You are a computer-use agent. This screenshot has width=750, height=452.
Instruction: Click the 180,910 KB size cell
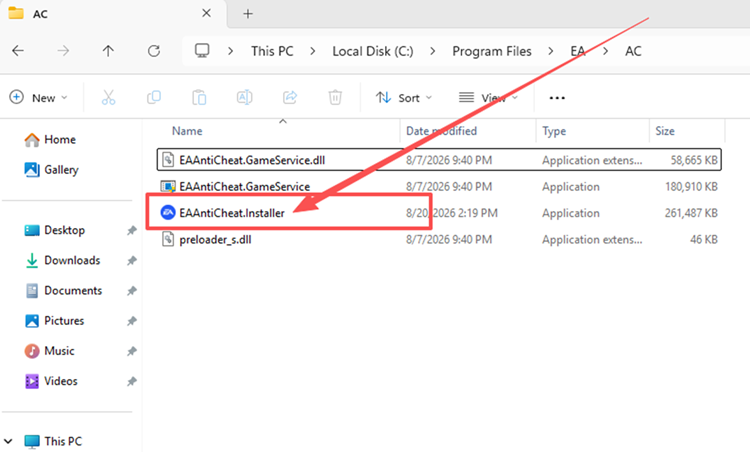coord(691,187)
